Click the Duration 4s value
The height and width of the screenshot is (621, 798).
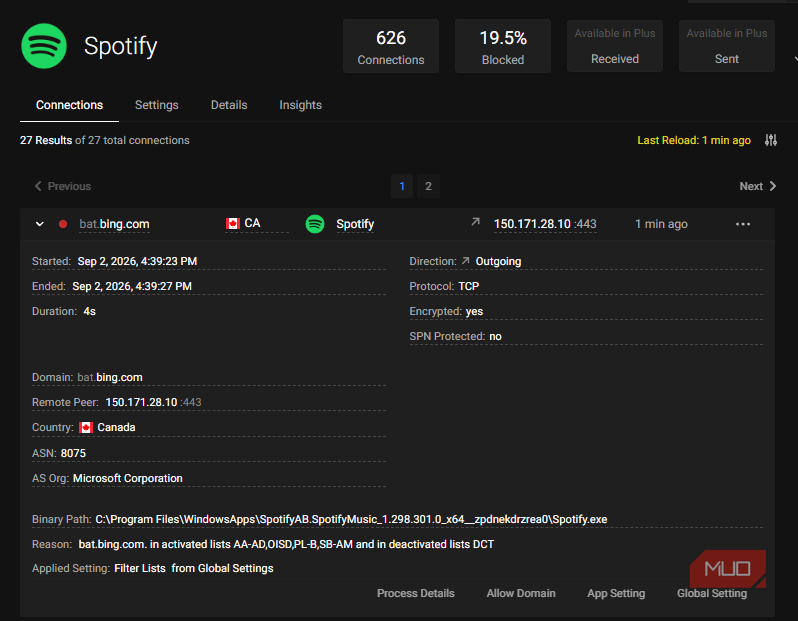[90, 311]
